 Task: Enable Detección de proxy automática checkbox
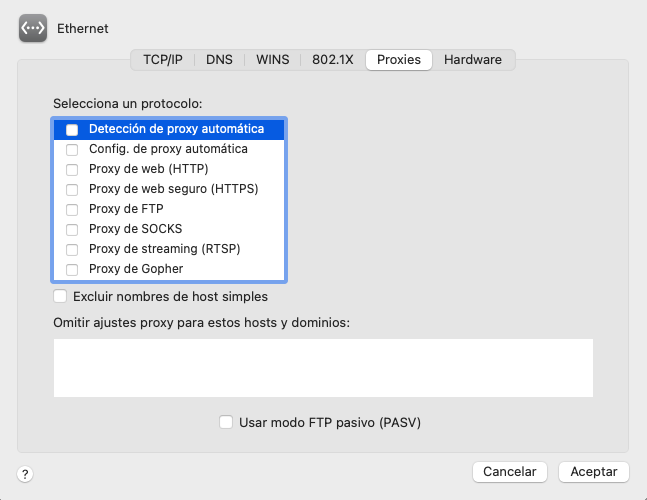click(x=72, y=129)
